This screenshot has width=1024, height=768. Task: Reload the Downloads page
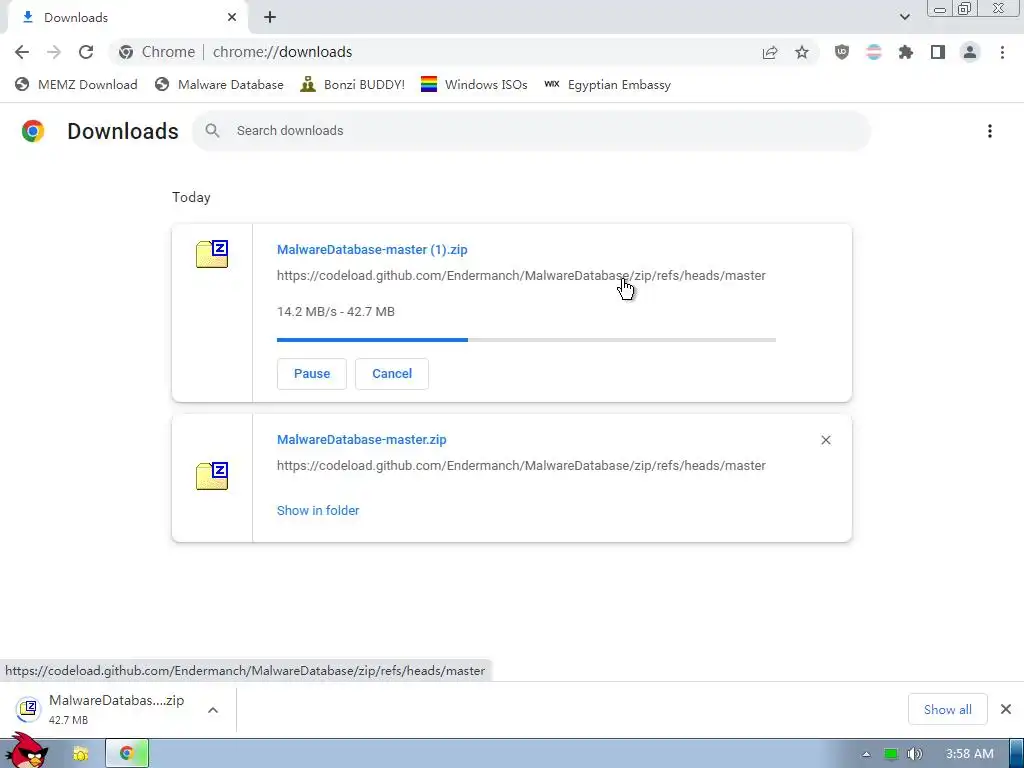[x=86, y=52]
